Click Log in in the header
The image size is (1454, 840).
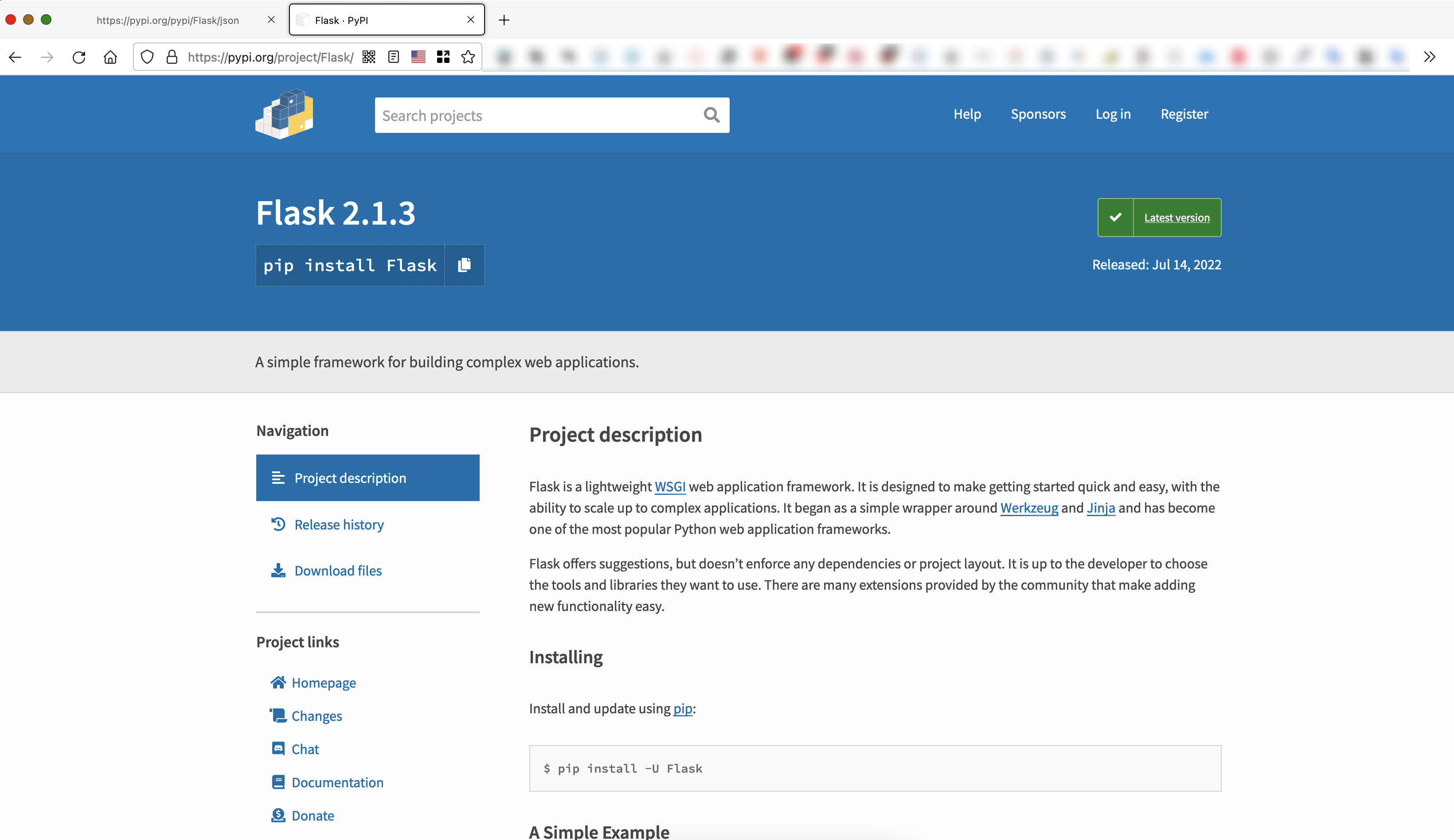click(1113, 114)
